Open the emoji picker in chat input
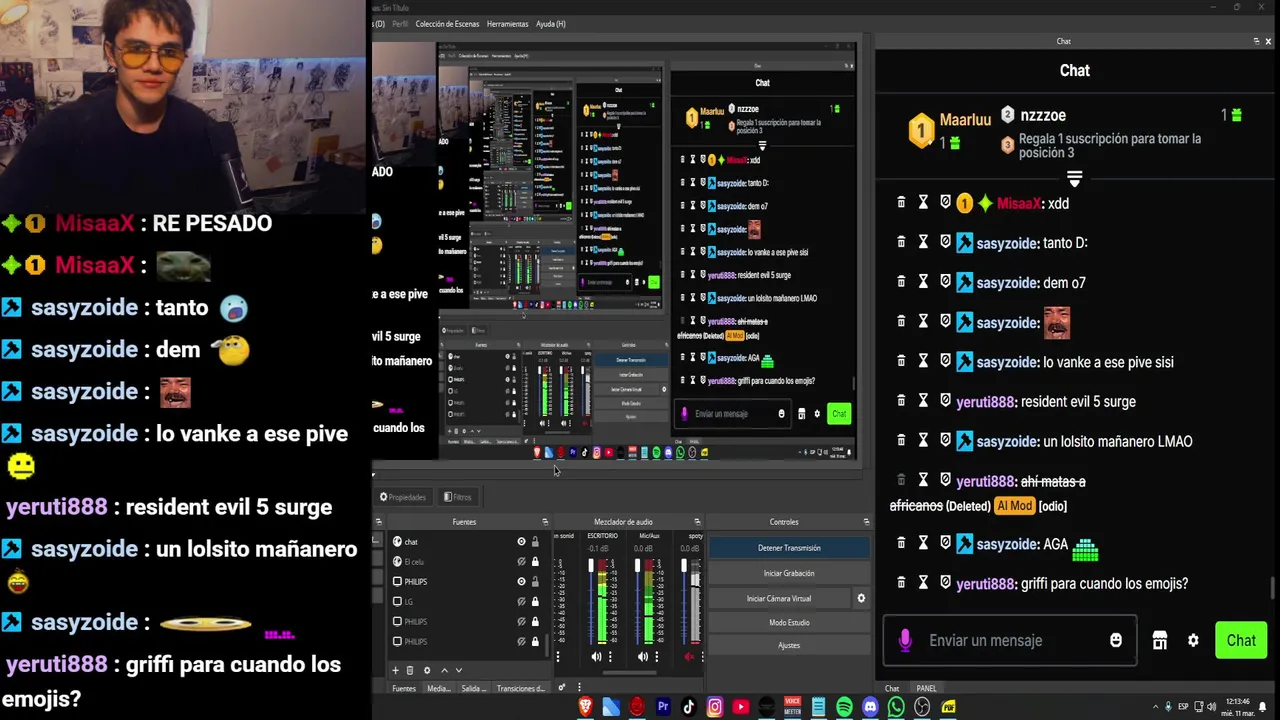Image resolution: width=1280 pixels, height=720 pixels. point(1116,640)
